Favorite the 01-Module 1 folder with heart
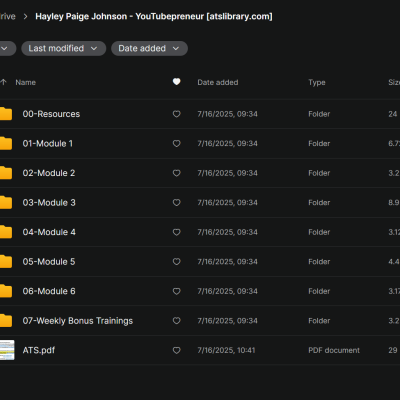 coord(177,144)
